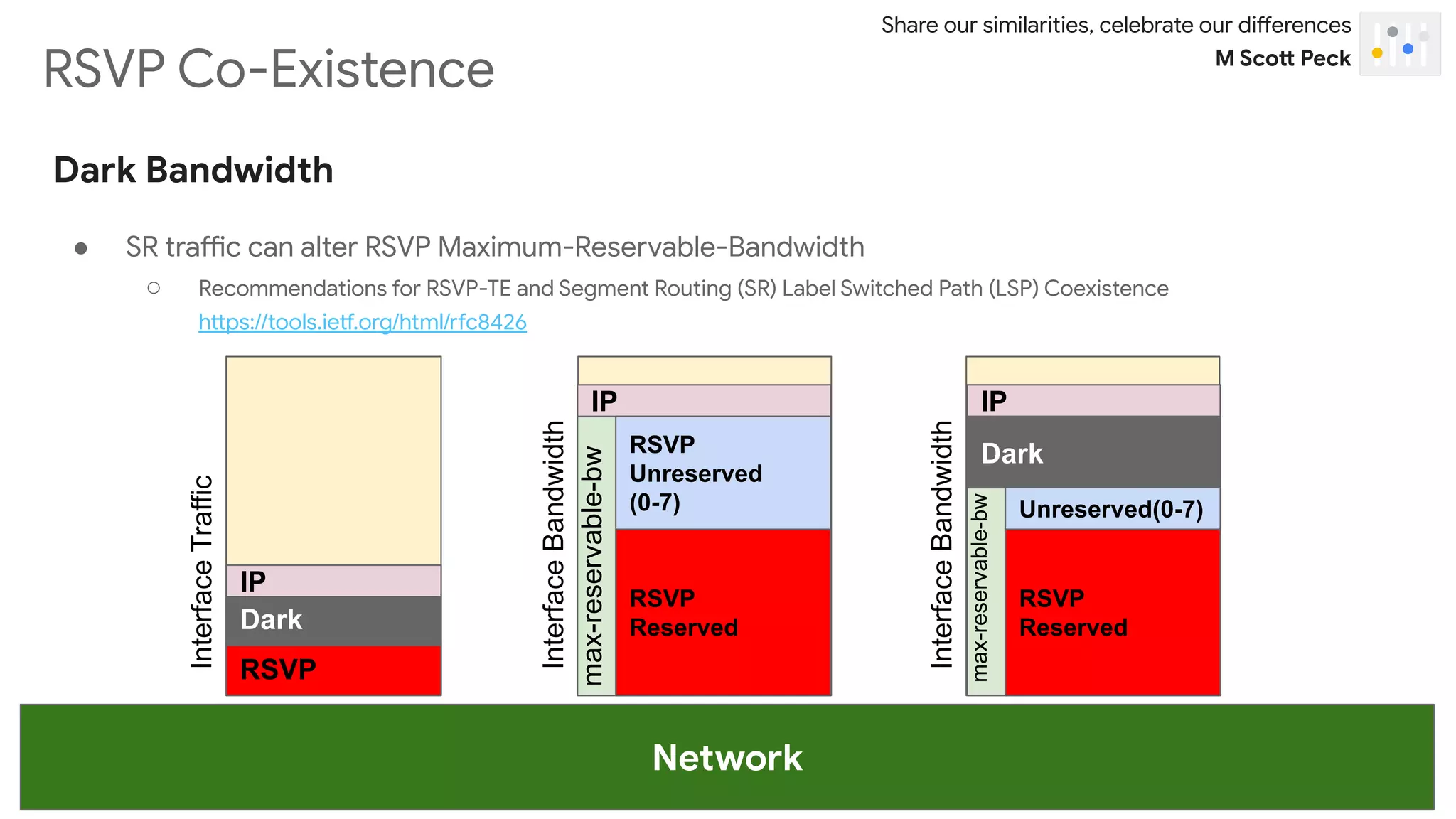
Task: Click the beige empty area of left chart
Action: [x=333, y=461]
